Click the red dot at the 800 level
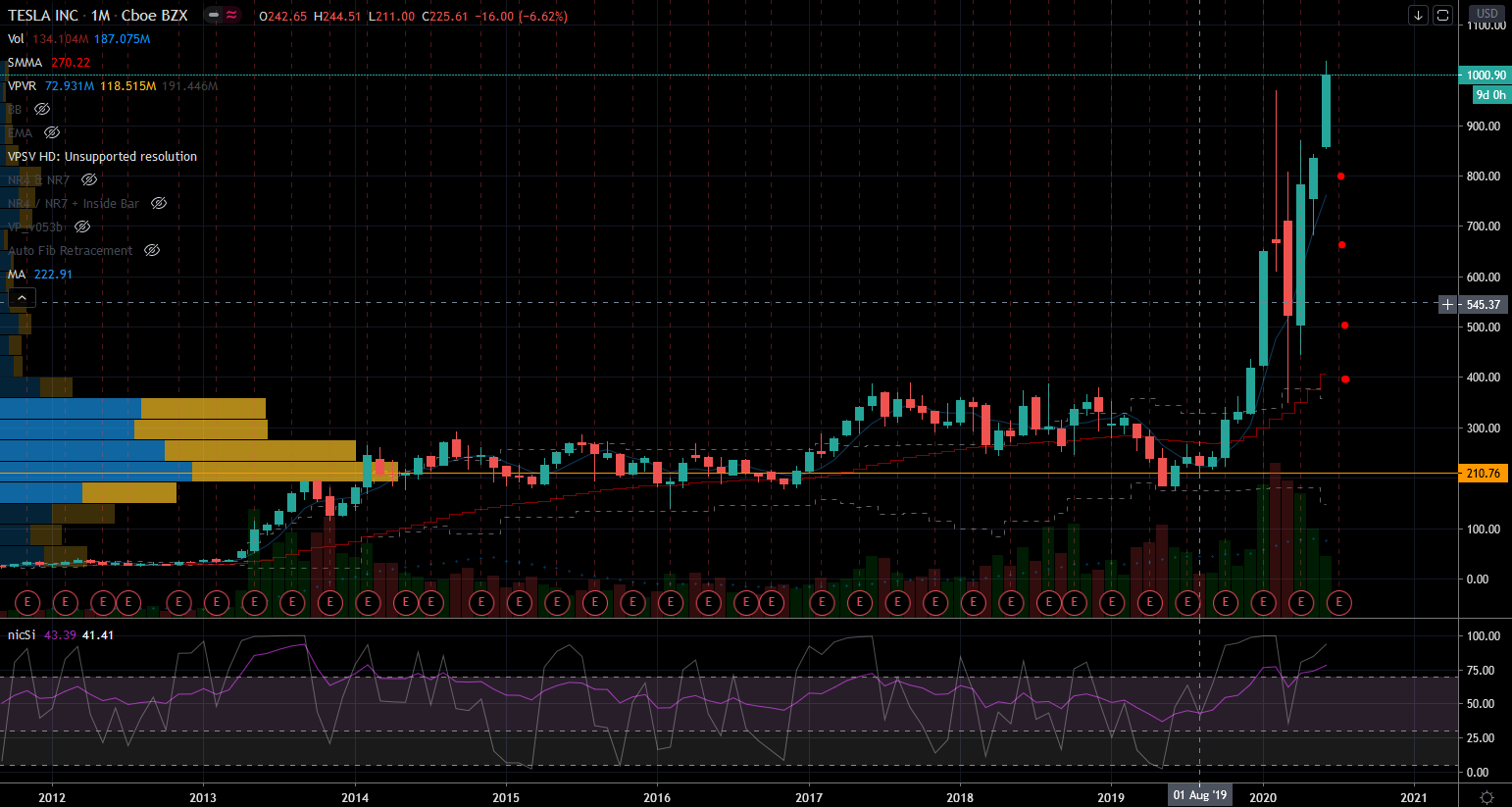Image resolution: width=1512 pixels, height=807 pixels. point(1340,177)
